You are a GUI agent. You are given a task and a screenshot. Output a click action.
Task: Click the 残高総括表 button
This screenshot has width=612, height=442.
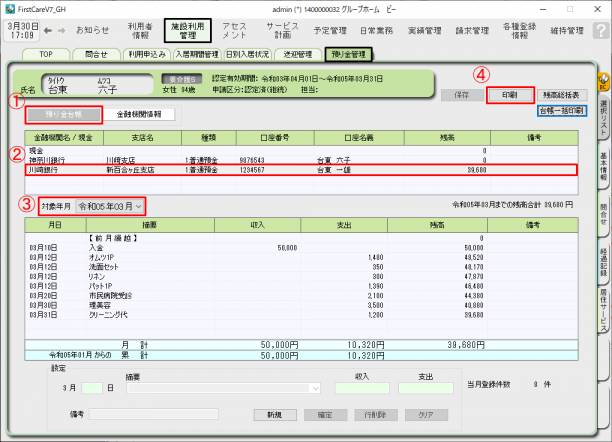pos(561,95)
